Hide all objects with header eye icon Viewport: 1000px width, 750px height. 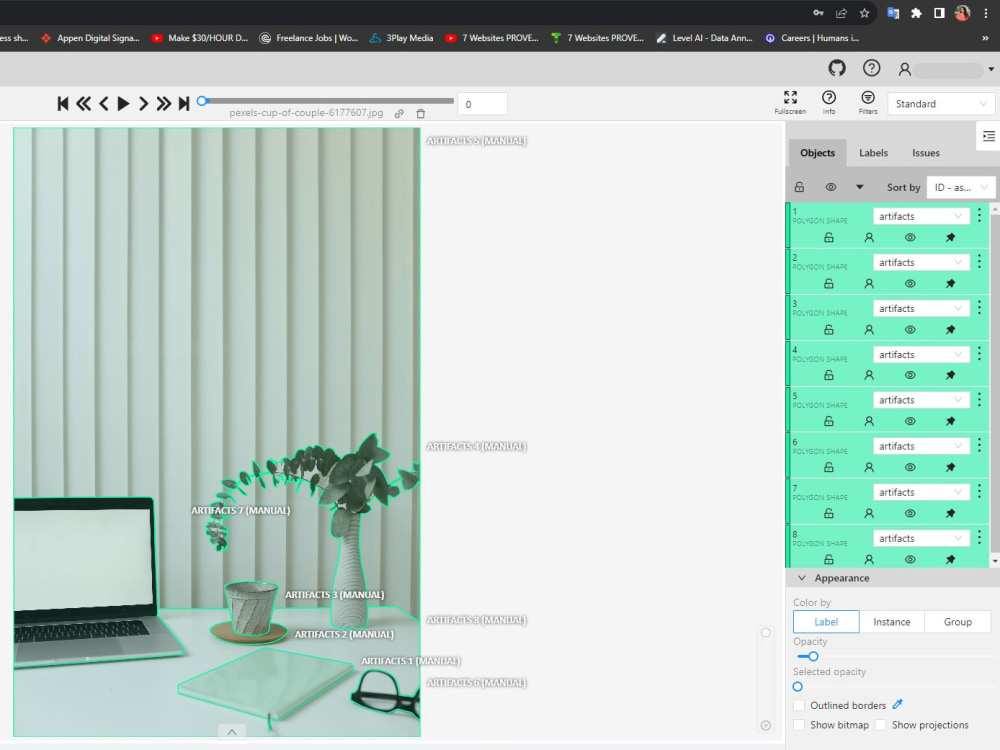tap(831, 187)
